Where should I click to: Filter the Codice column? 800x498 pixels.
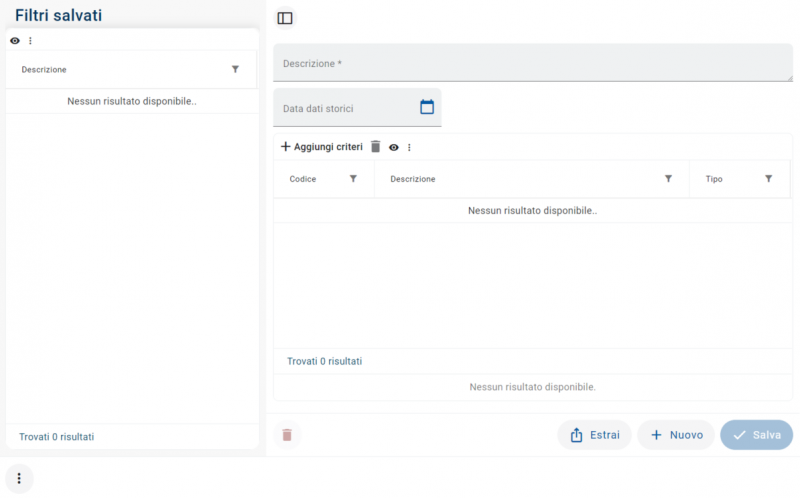click(353, 179)
